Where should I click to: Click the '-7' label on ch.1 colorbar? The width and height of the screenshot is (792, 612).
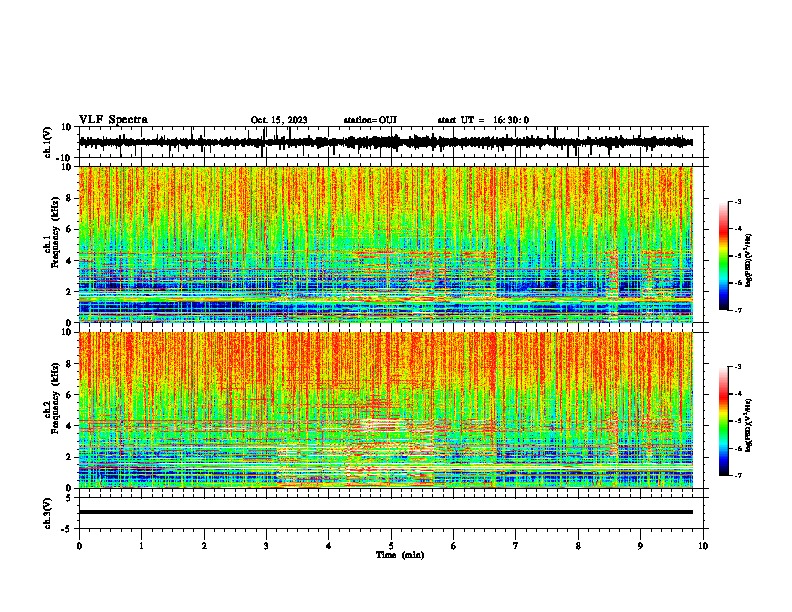point(738,310)
